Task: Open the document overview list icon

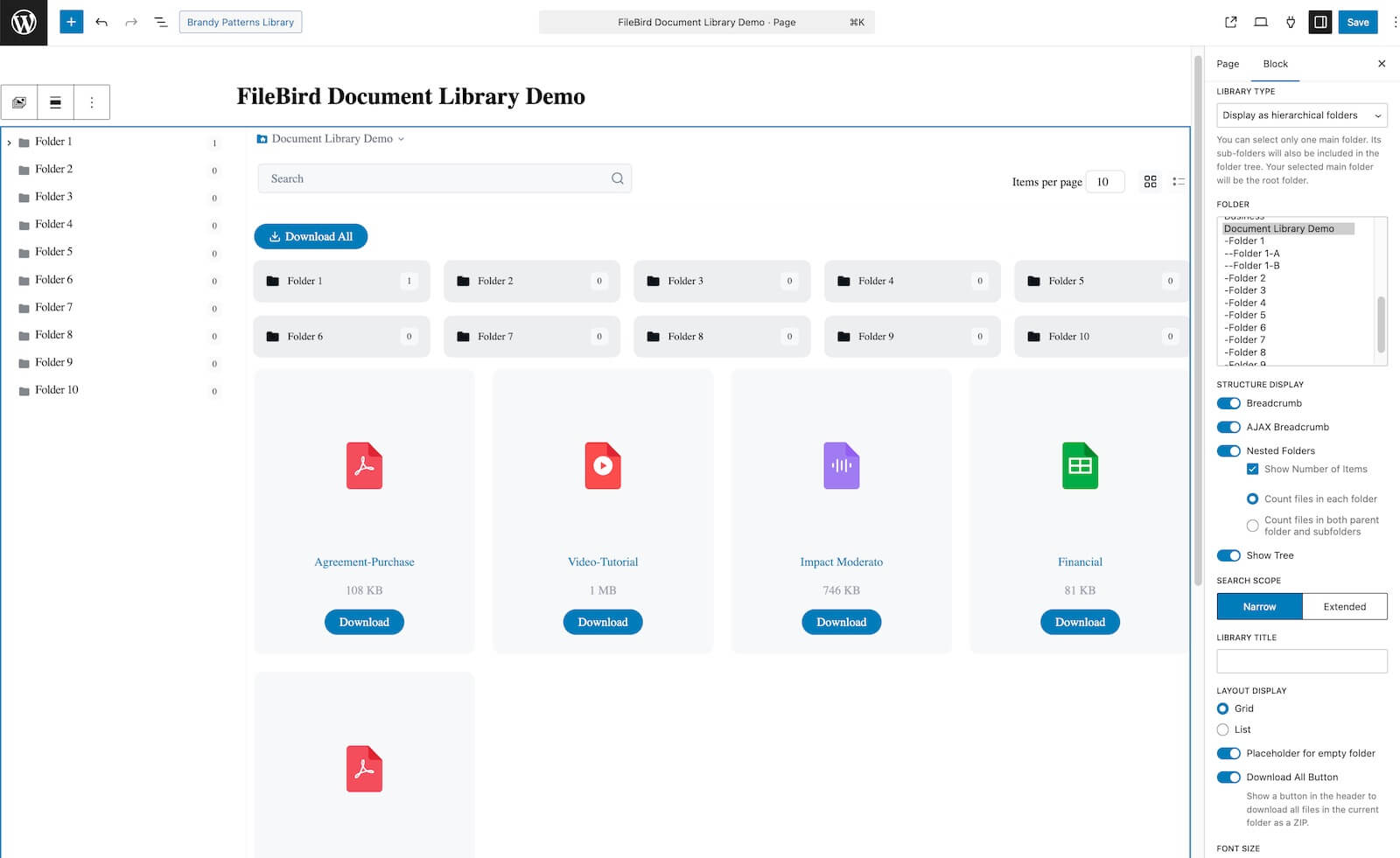Action: [x=161, y=22]
